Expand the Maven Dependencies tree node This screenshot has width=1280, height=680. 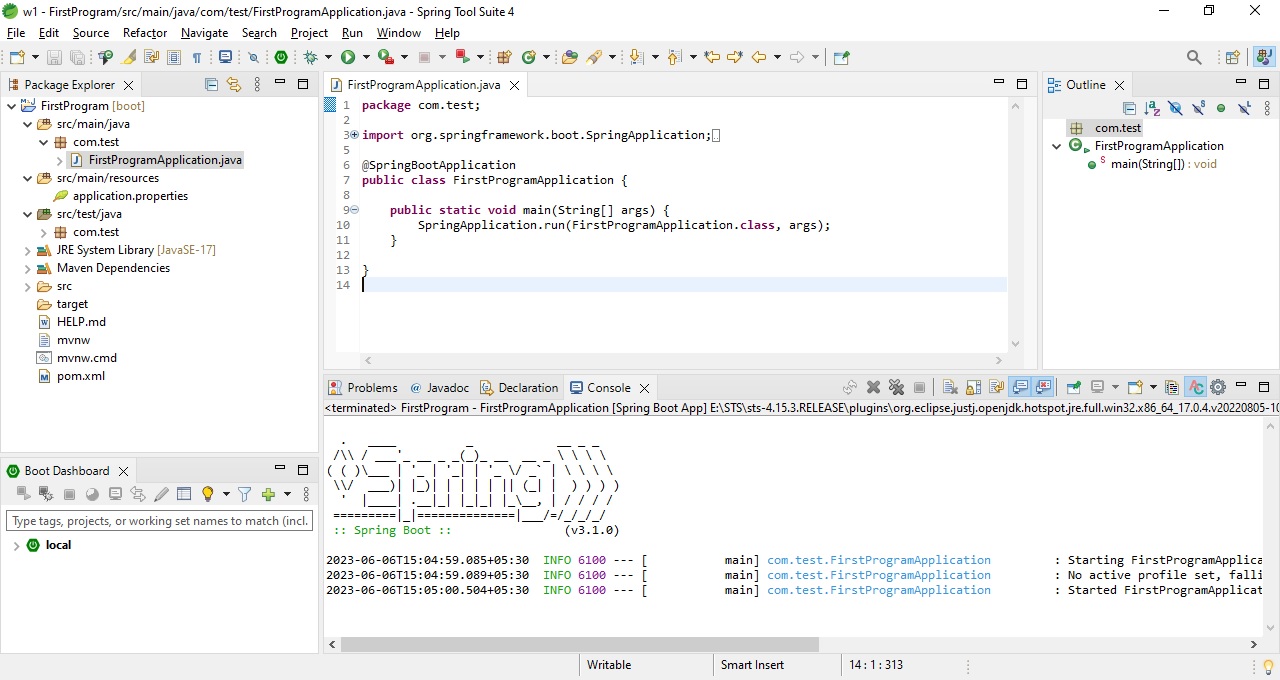(x=27, y=268)
